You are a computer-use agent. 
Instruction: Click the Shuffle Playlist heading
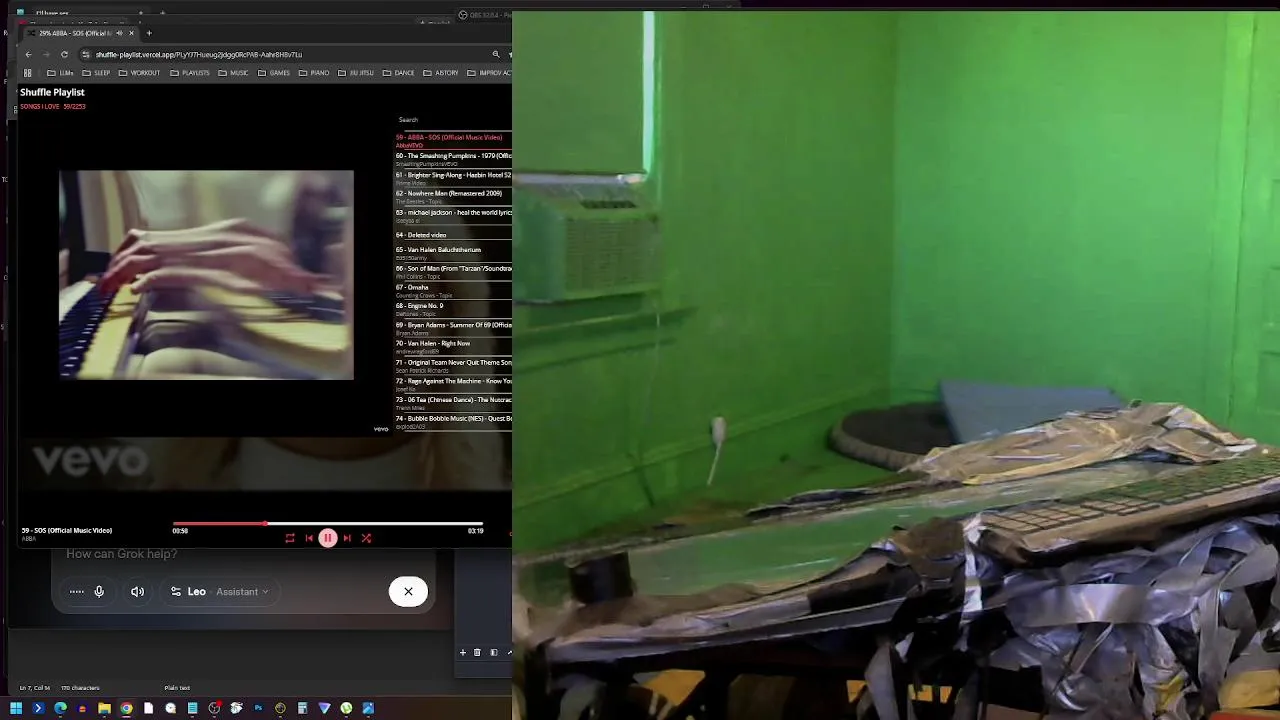[52, 92]
